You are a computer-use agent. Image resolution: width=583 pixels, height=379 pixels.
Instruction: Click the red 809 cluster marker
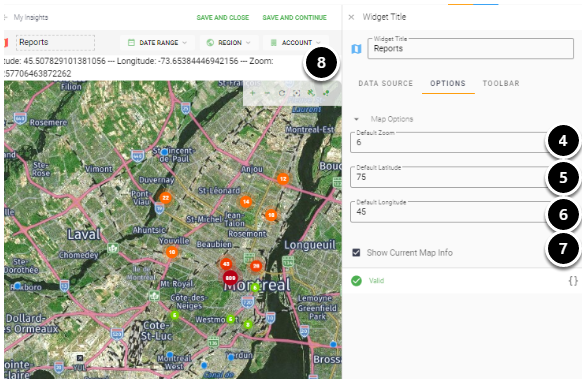pos(230,278)
